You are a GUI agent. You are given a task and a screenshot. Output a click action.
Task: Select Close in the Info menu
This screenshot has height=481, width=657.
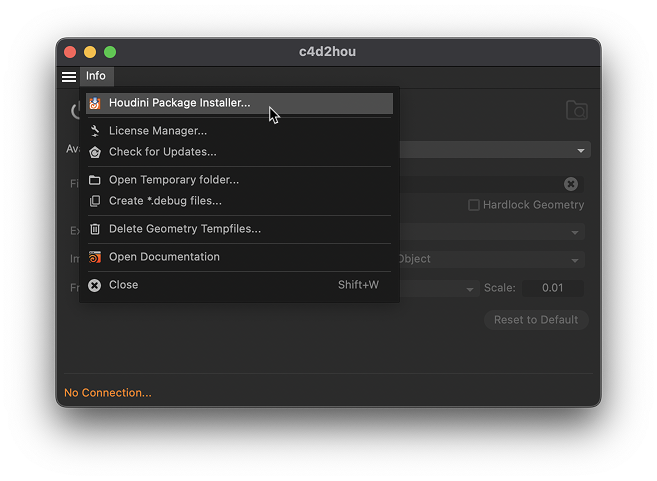[239, 285]
